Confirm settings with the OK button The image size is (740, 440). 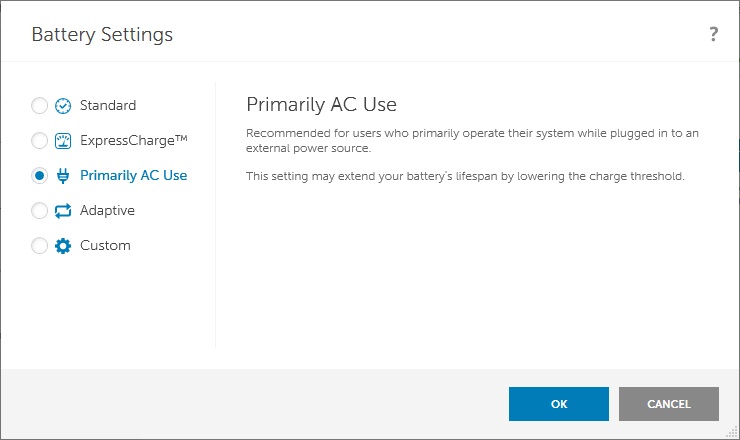click(x=559, y=404)
